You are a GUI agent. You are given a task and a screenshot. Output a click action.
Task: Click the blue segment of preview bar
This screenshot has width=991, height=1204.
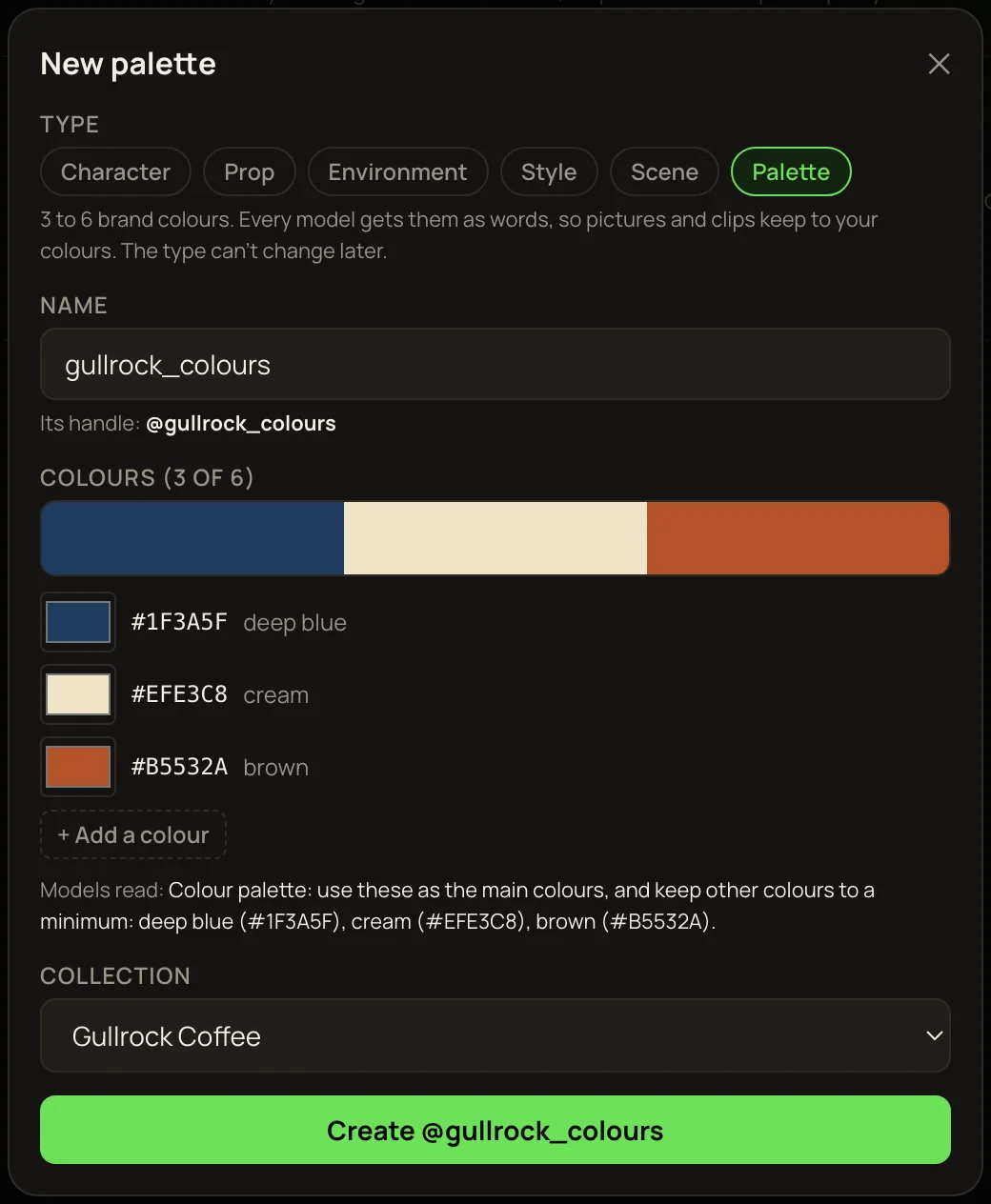pos(192,538)
